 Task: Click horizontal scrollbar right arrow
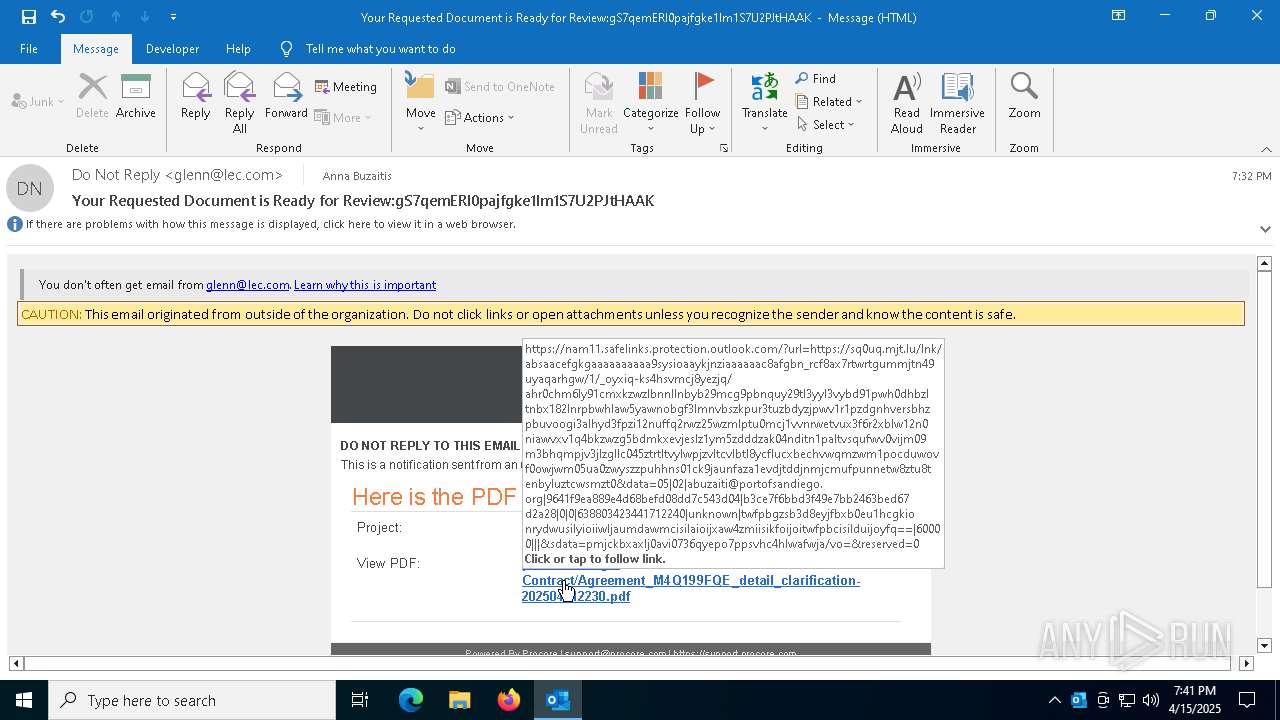(1246, 663)
